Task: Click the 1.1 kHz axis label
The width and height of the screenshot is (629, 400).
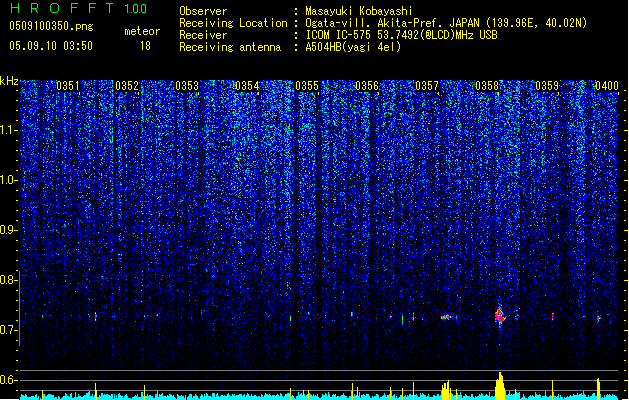Action: coord(9,130)
